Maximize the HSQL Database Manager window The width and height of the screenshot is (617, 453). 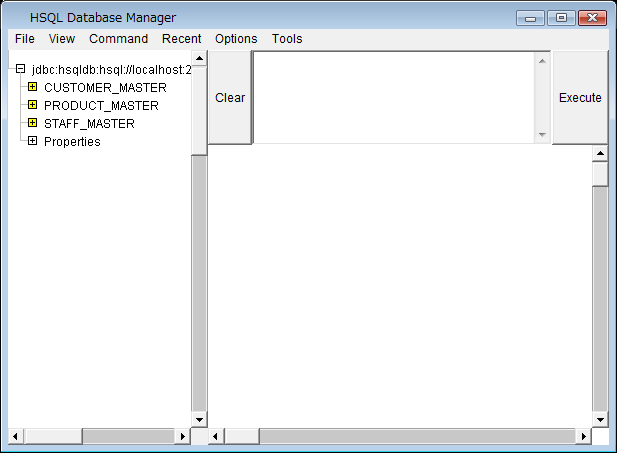[561, 18]
